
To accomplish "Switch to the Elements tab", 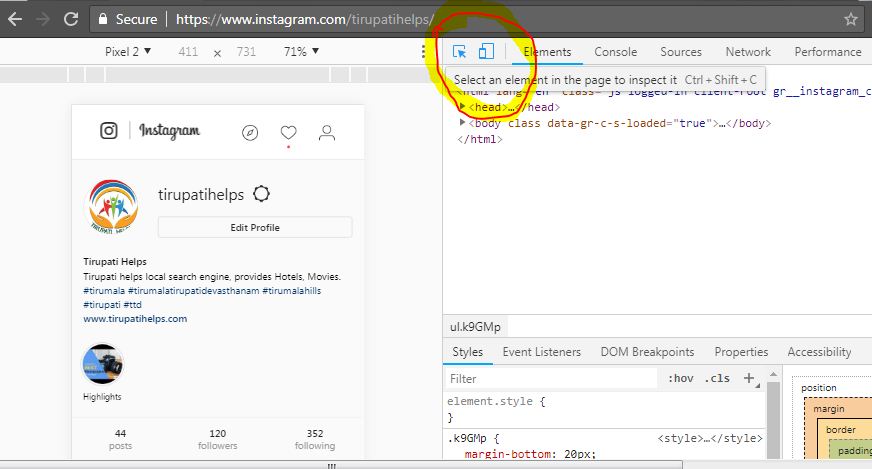I will tap(547, 52).
